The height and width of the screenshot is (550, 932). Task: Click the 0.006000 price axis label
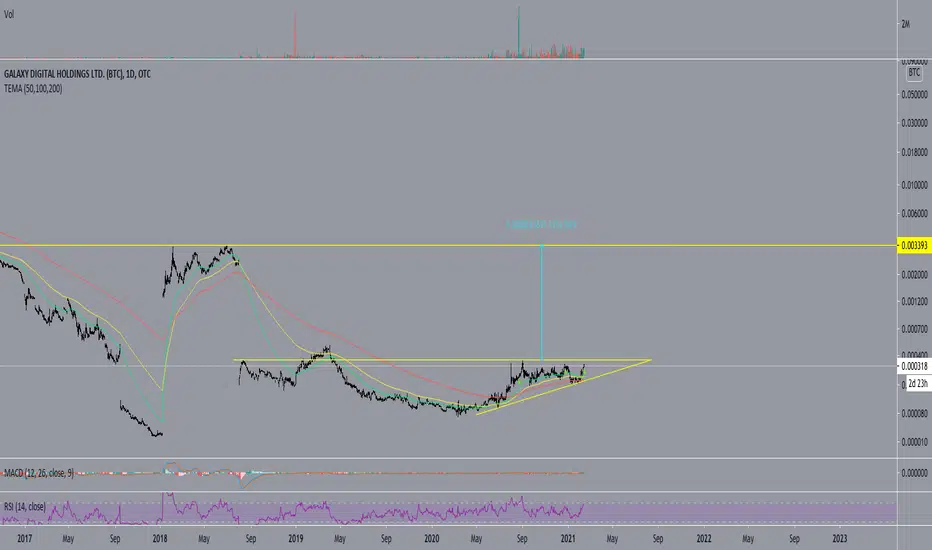(x=914, y=213)
